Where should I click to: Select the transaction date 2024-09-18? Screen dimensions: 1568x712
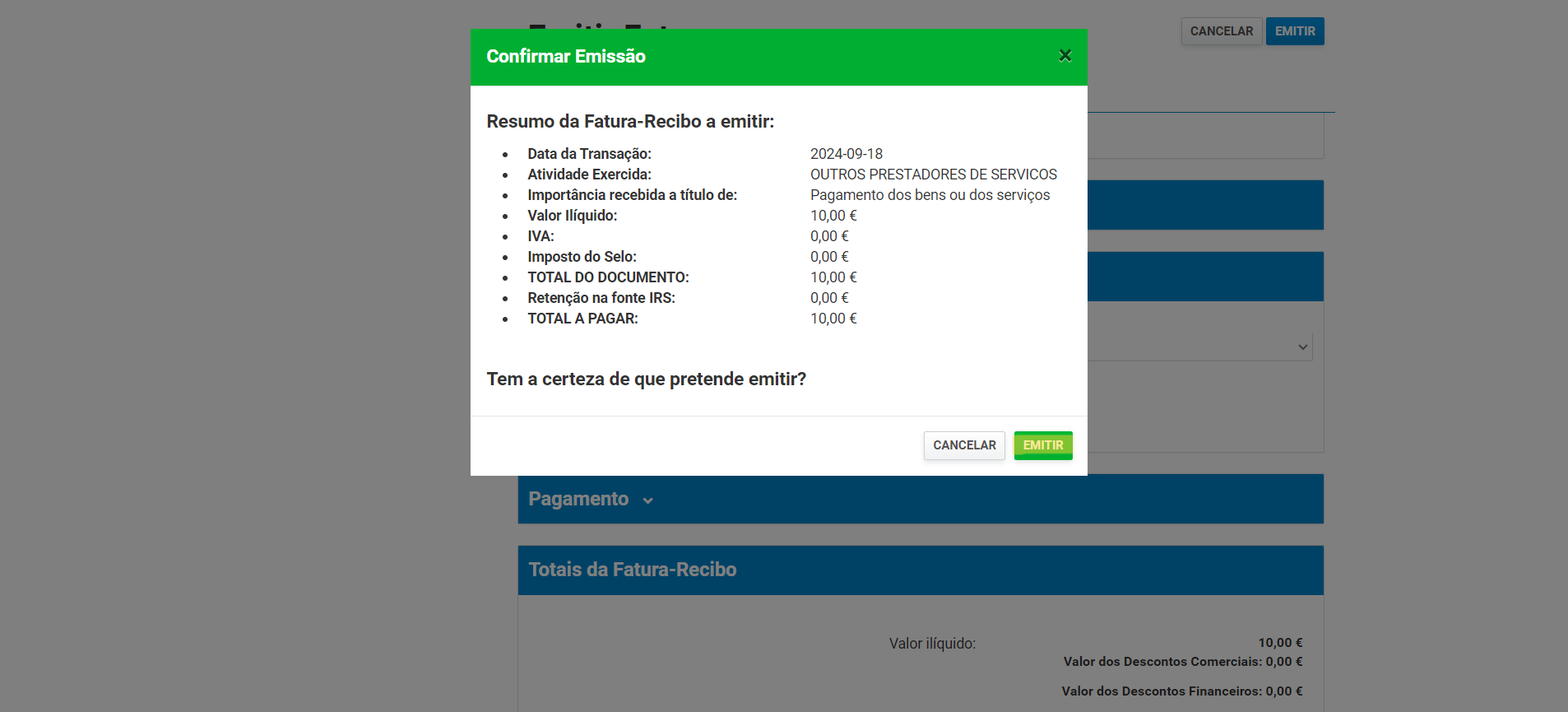coord(846,154)
